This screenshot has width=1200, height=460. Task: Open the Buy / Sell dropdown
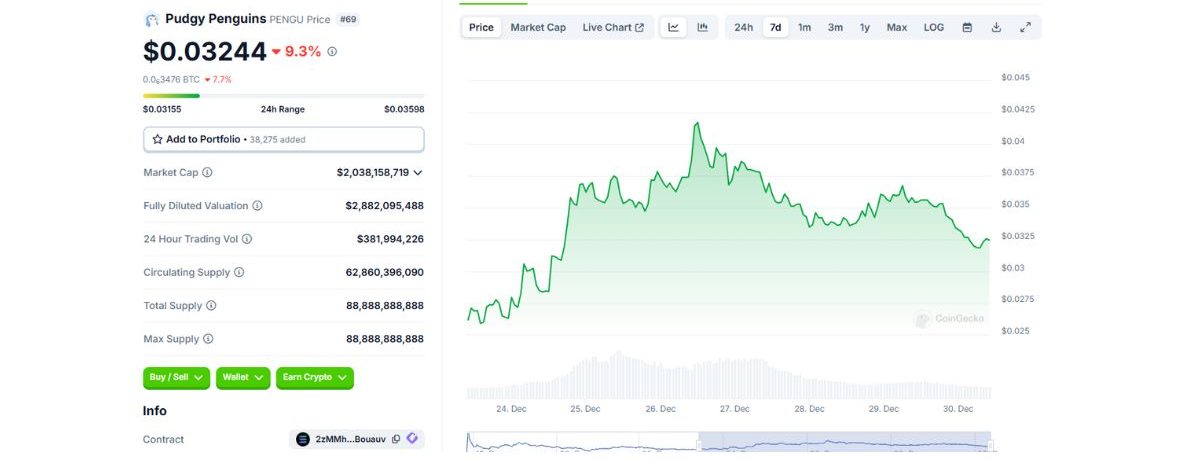[177, 378]
